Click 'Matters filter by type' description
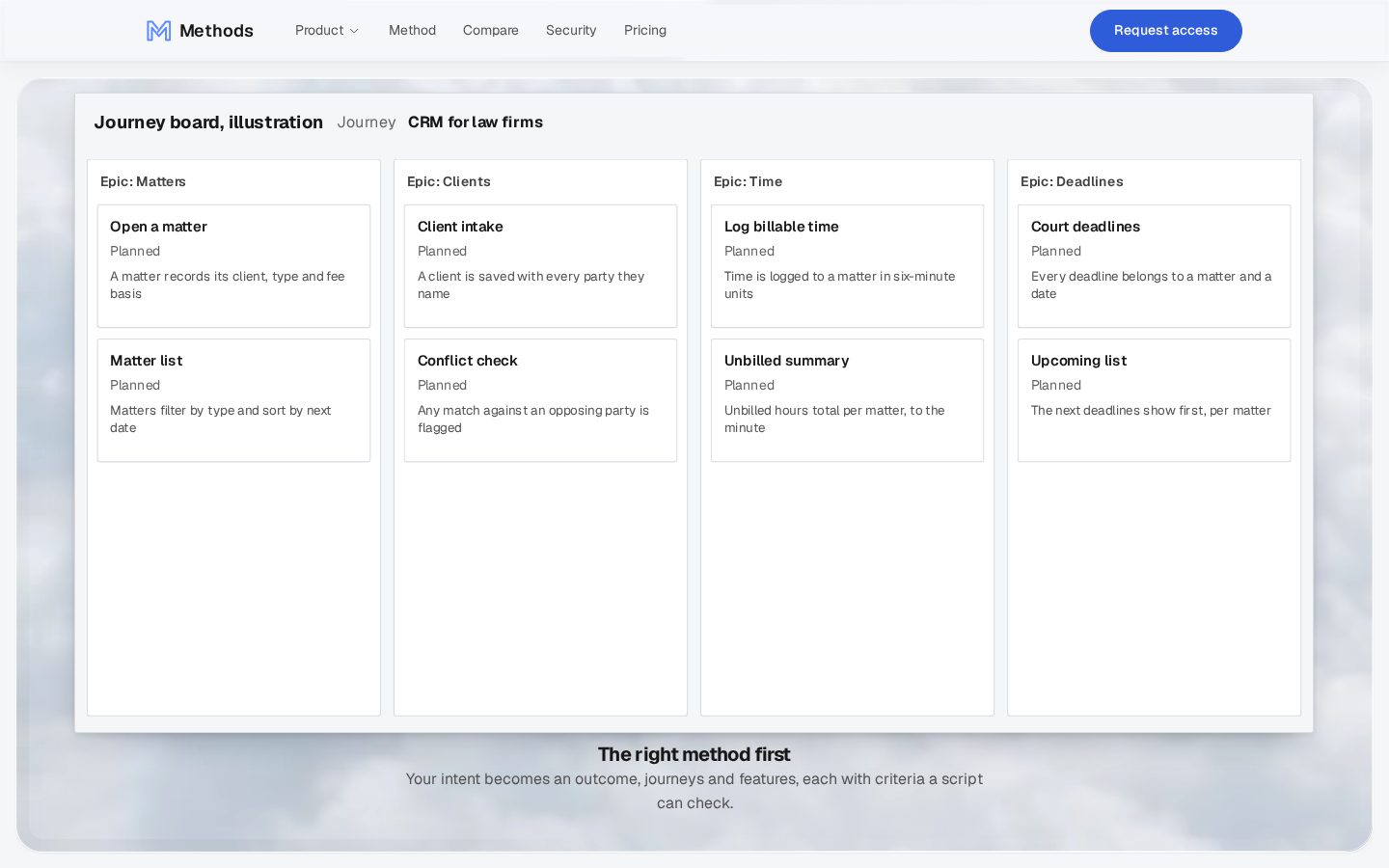This screenshot has height=868, width=1389. point(220,419)
